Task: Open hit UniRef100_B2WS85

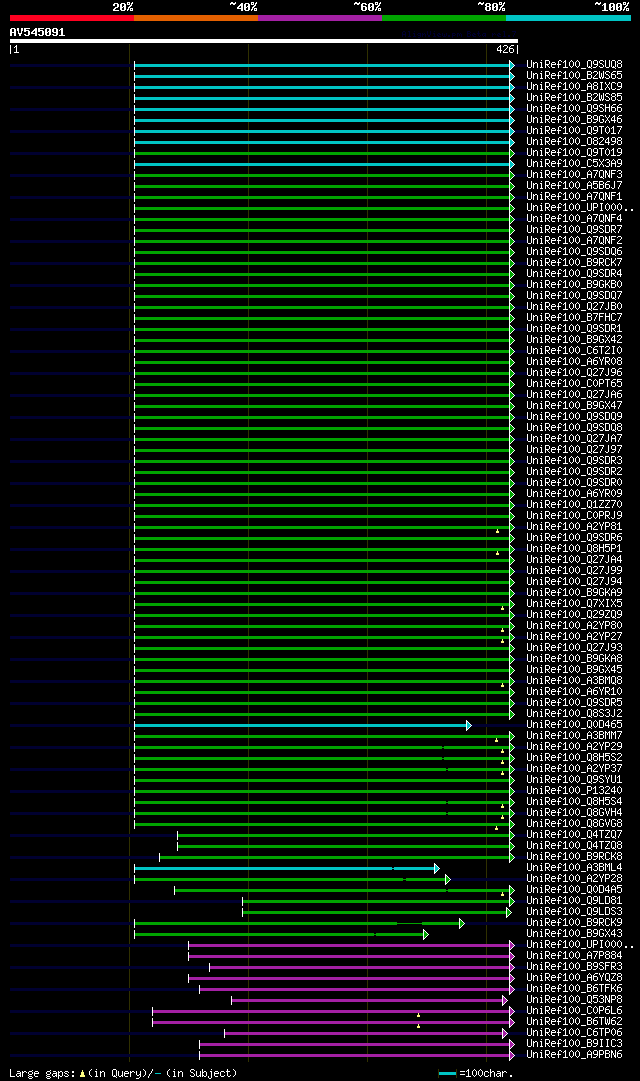Action: (x=574, y=98)
